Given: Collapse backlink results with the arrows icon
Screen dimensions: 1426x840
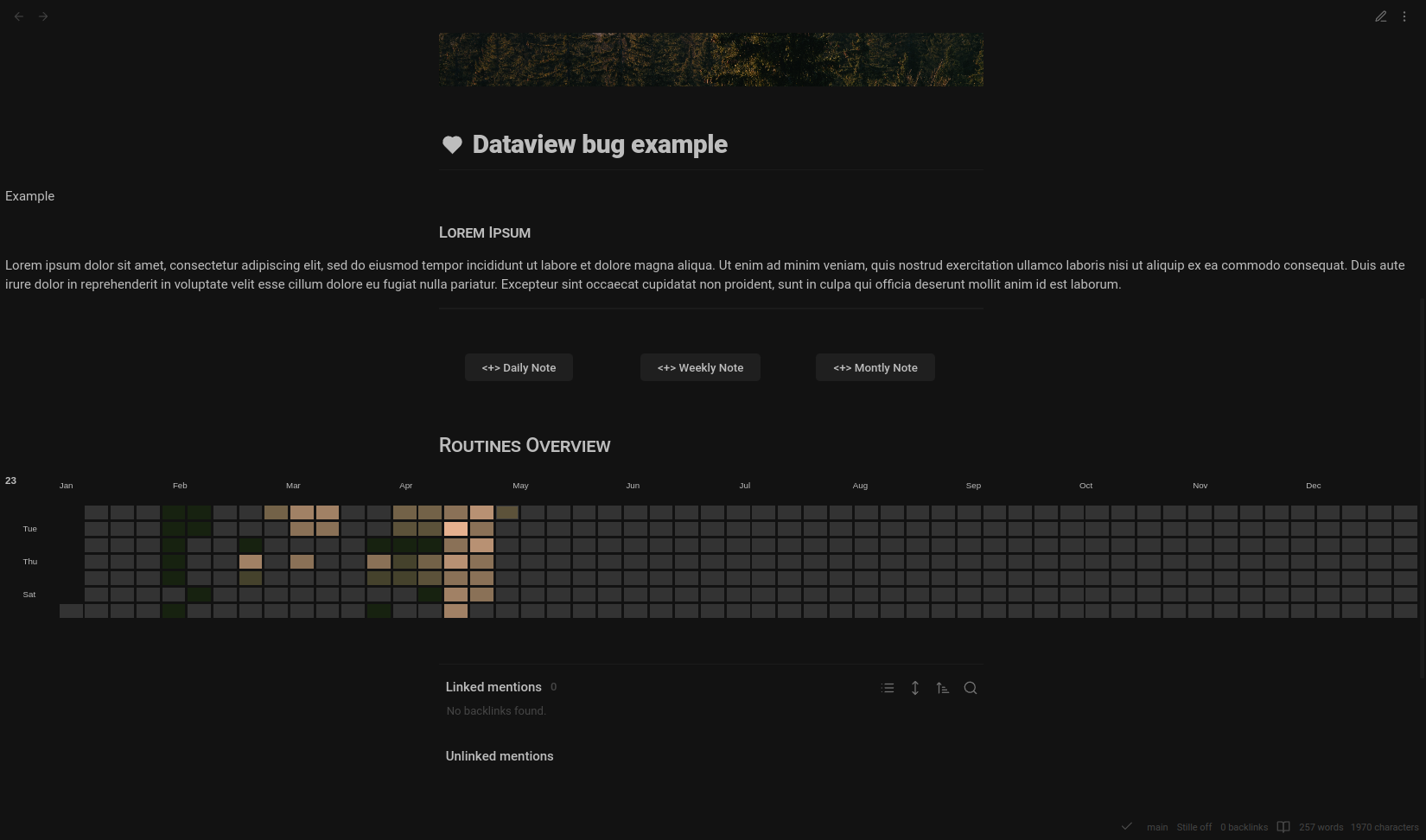Looking at the screenshot, I should point(914,688).
